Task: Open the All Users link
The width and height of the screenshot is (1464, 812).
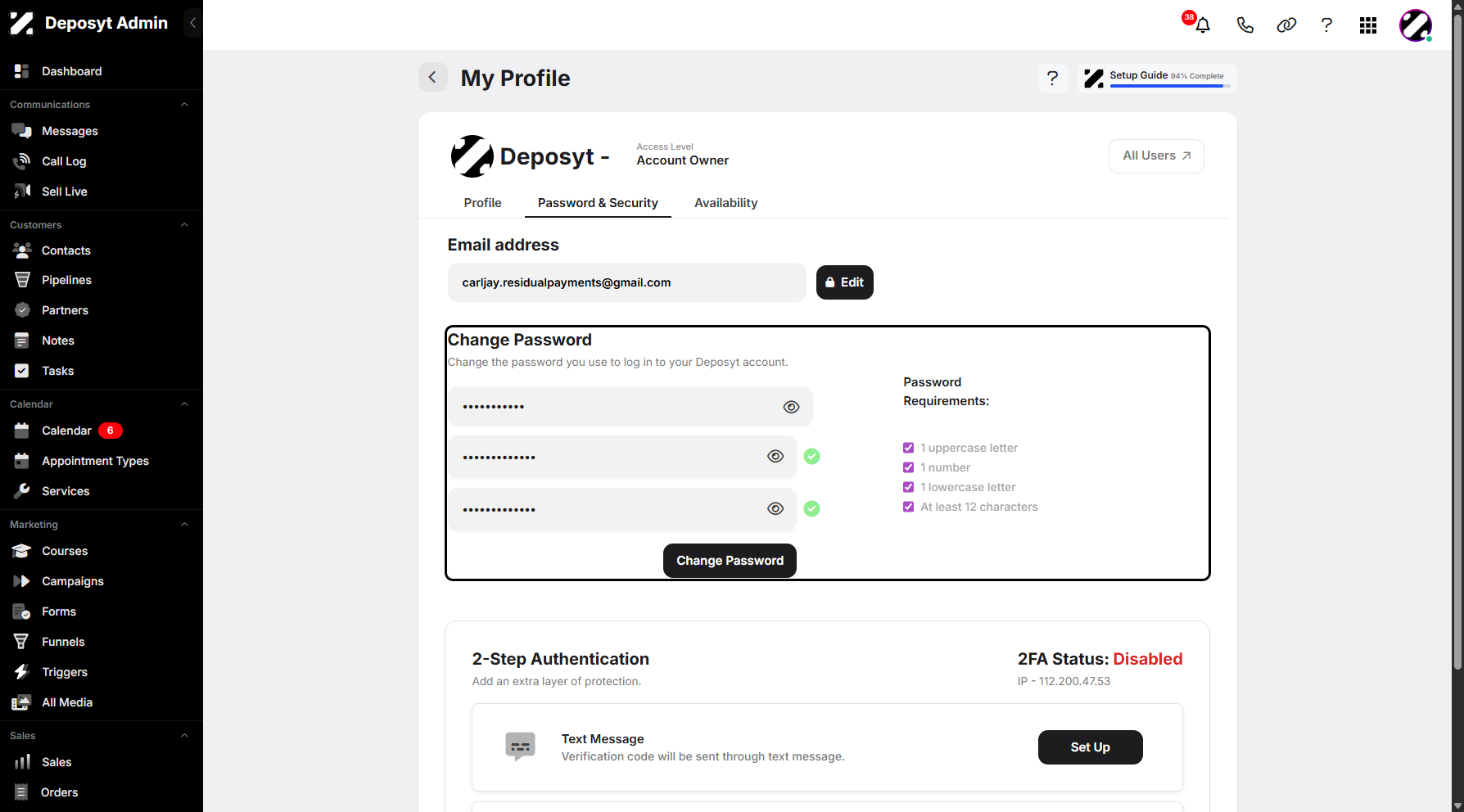Action: (1156, 156)
